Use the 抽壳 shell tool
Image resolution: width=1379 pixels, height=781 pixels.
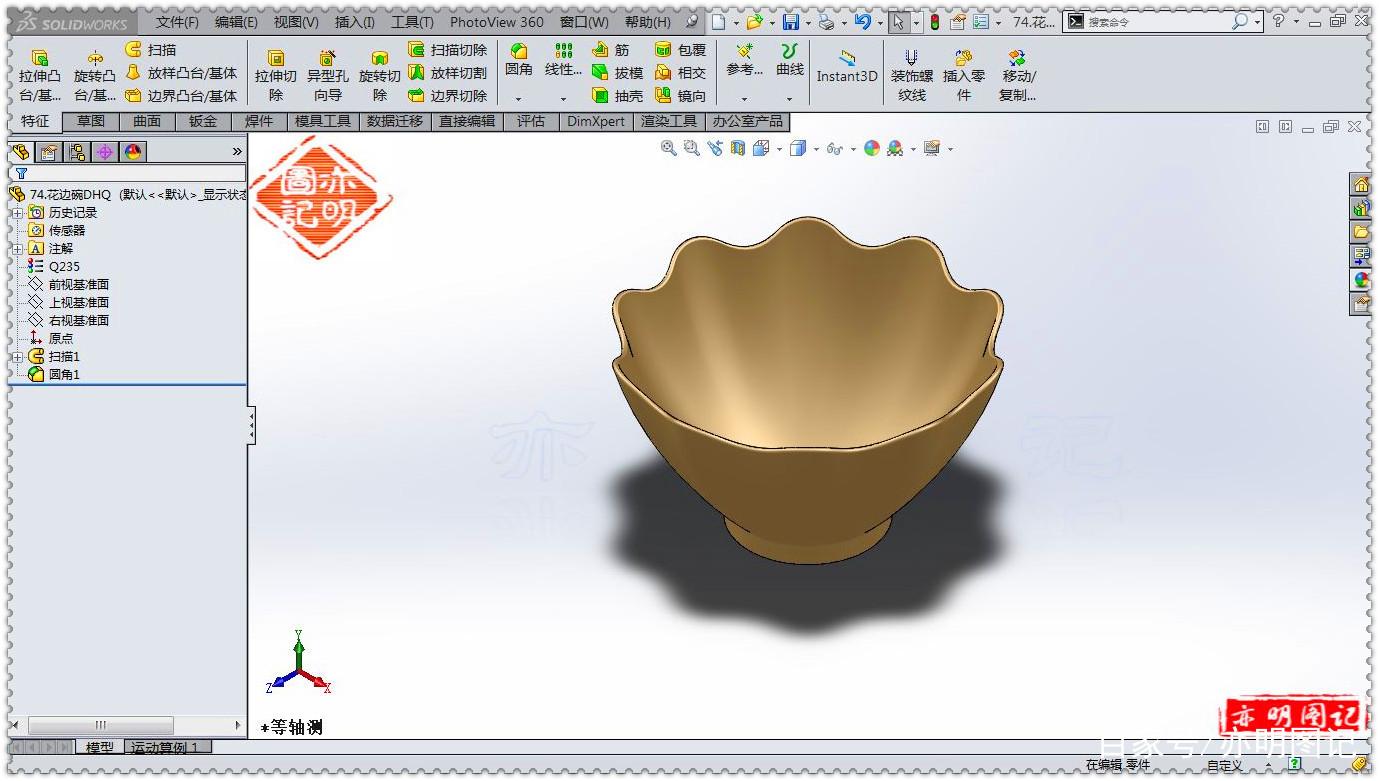coord(617,96)
